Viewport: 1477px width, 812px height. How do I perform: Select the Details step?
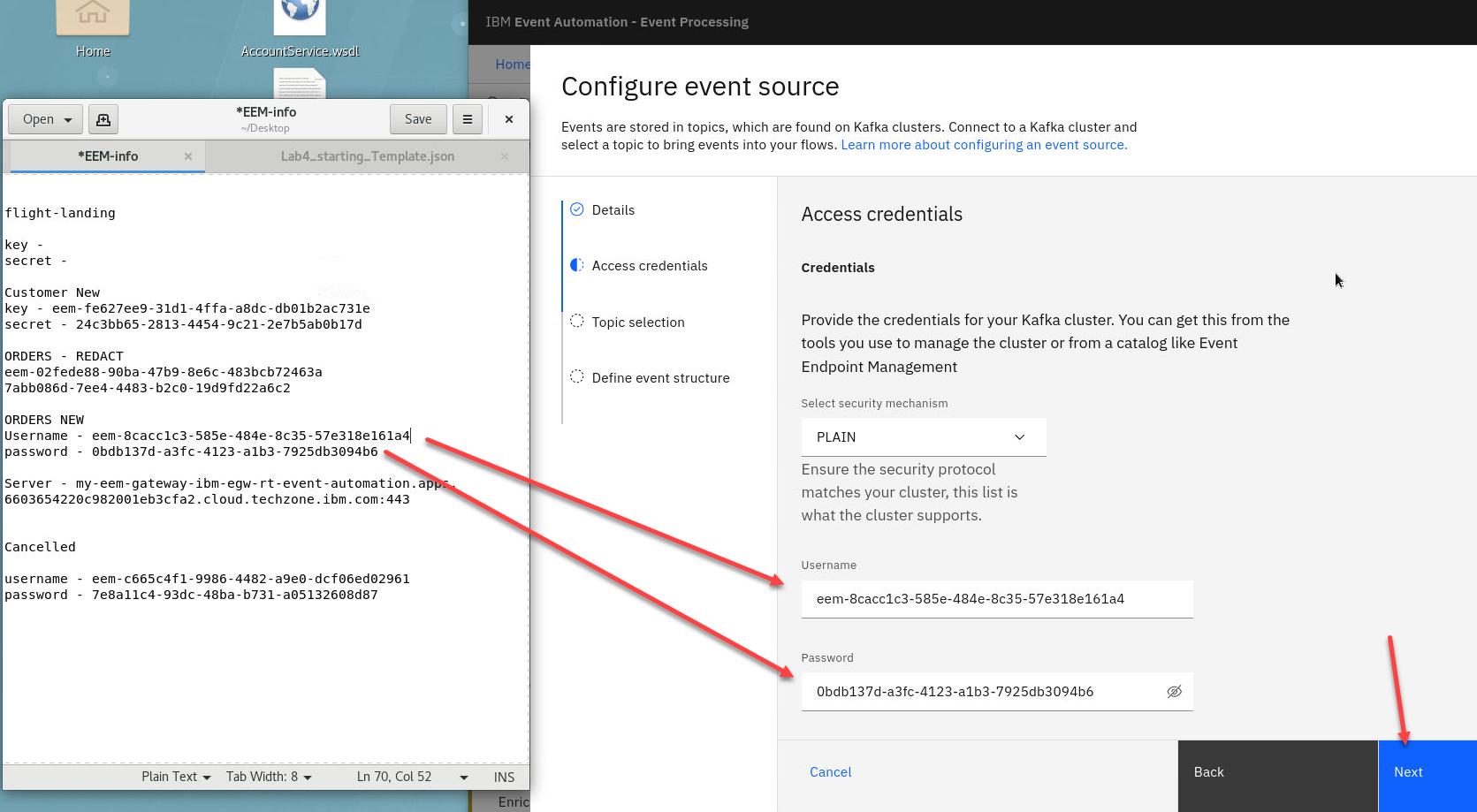pyautogui.click(x=613, y=210)
